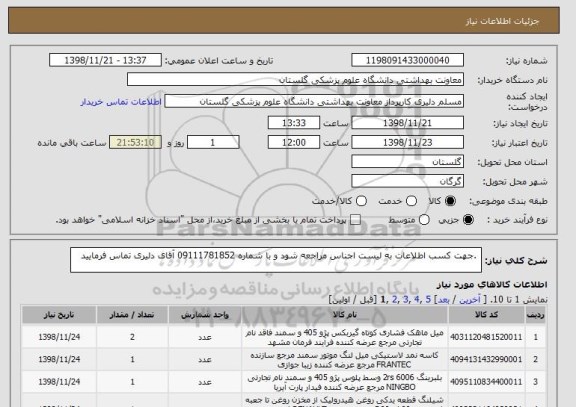Go to page 3 of goods list

[x=406, y=299]
